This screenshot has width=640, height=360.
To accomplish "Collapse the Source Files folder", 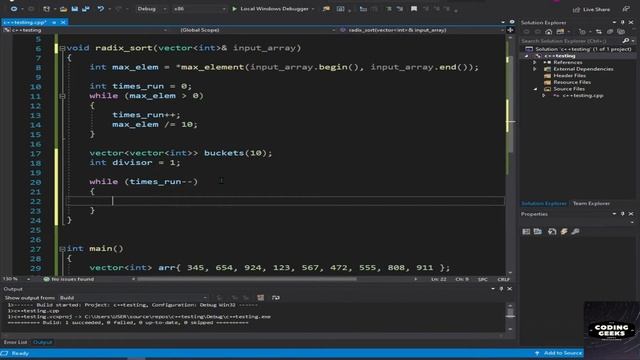I will [x=535, y=89].
